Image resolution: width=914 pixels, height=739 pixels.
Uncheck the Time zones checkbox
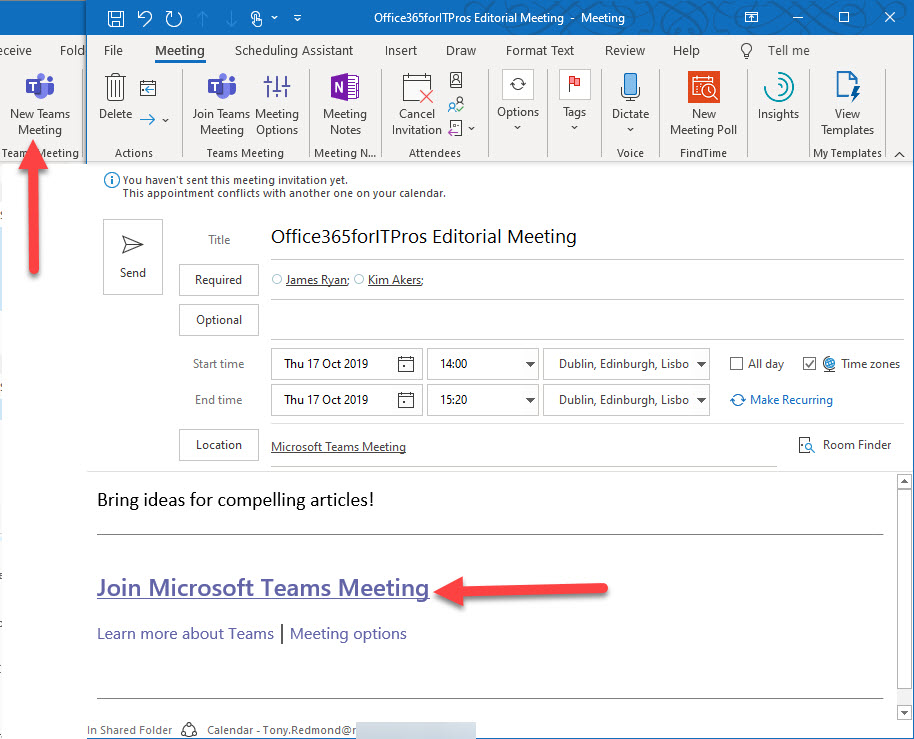pyautogui.click(x=809, y=364)
